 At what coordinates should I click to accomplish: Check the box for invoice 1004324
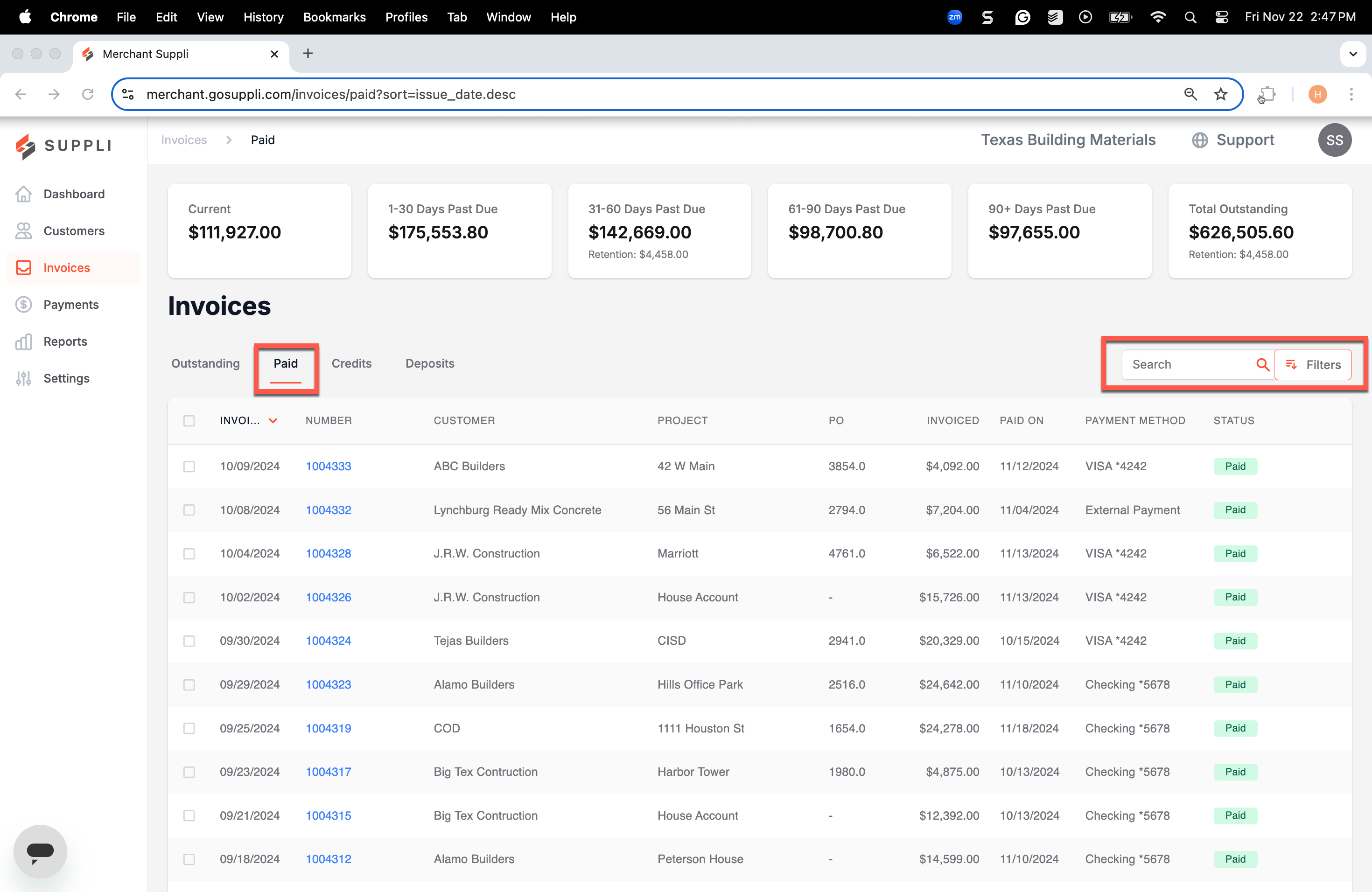point(189,641)
